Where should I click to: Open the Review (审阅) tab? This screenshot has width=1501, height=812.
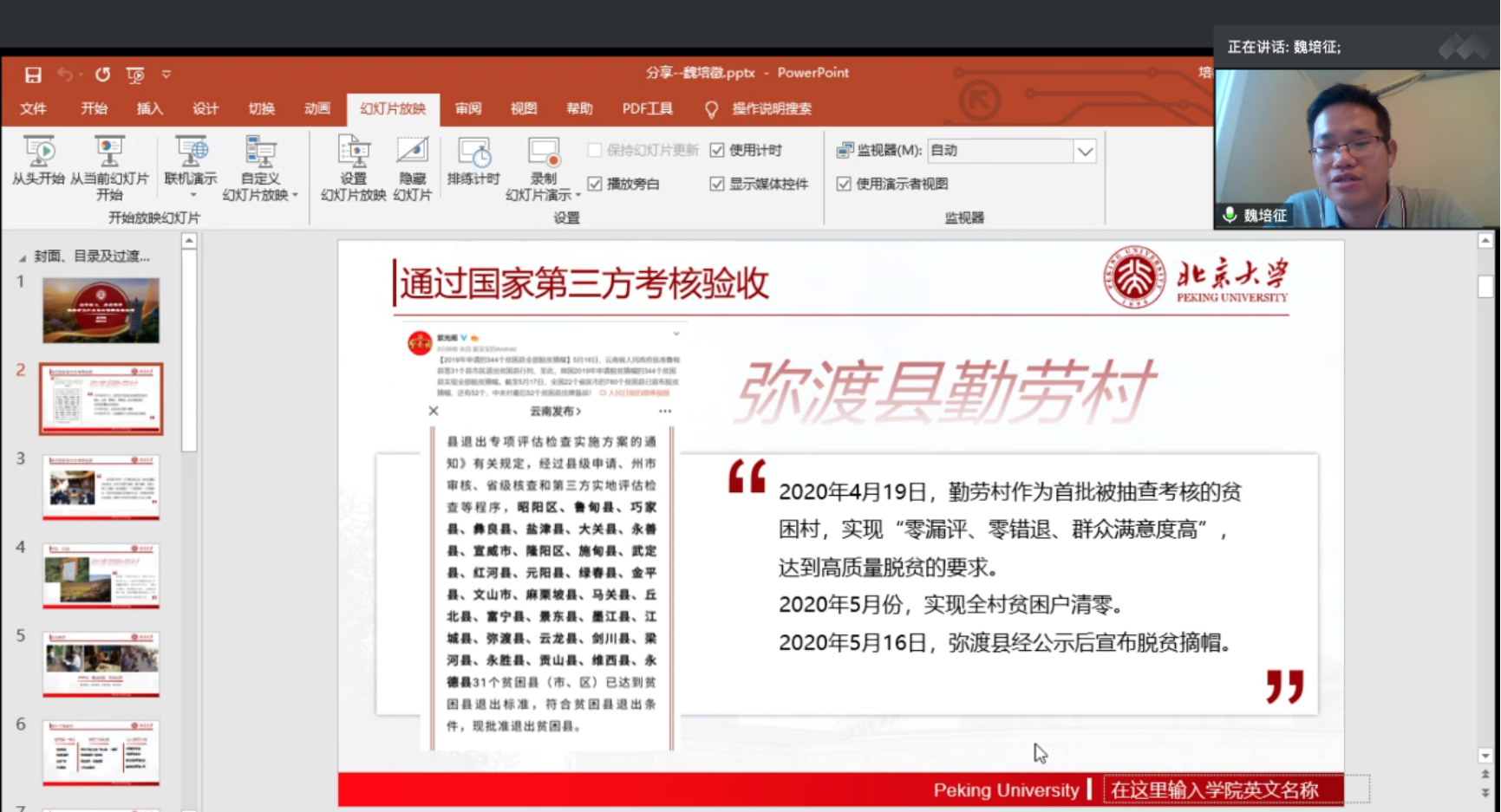click(468, 108)
